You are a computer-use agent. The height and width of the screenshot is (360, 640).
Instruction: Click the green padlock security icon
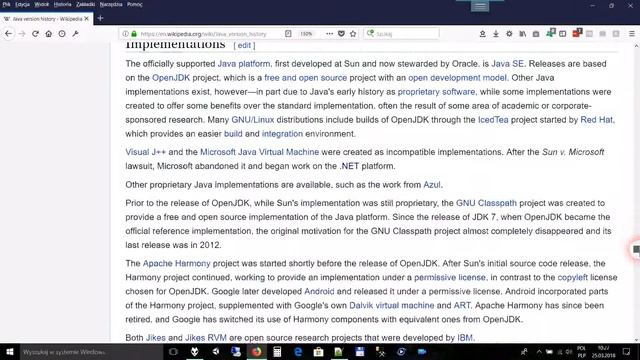coord(134,33)
